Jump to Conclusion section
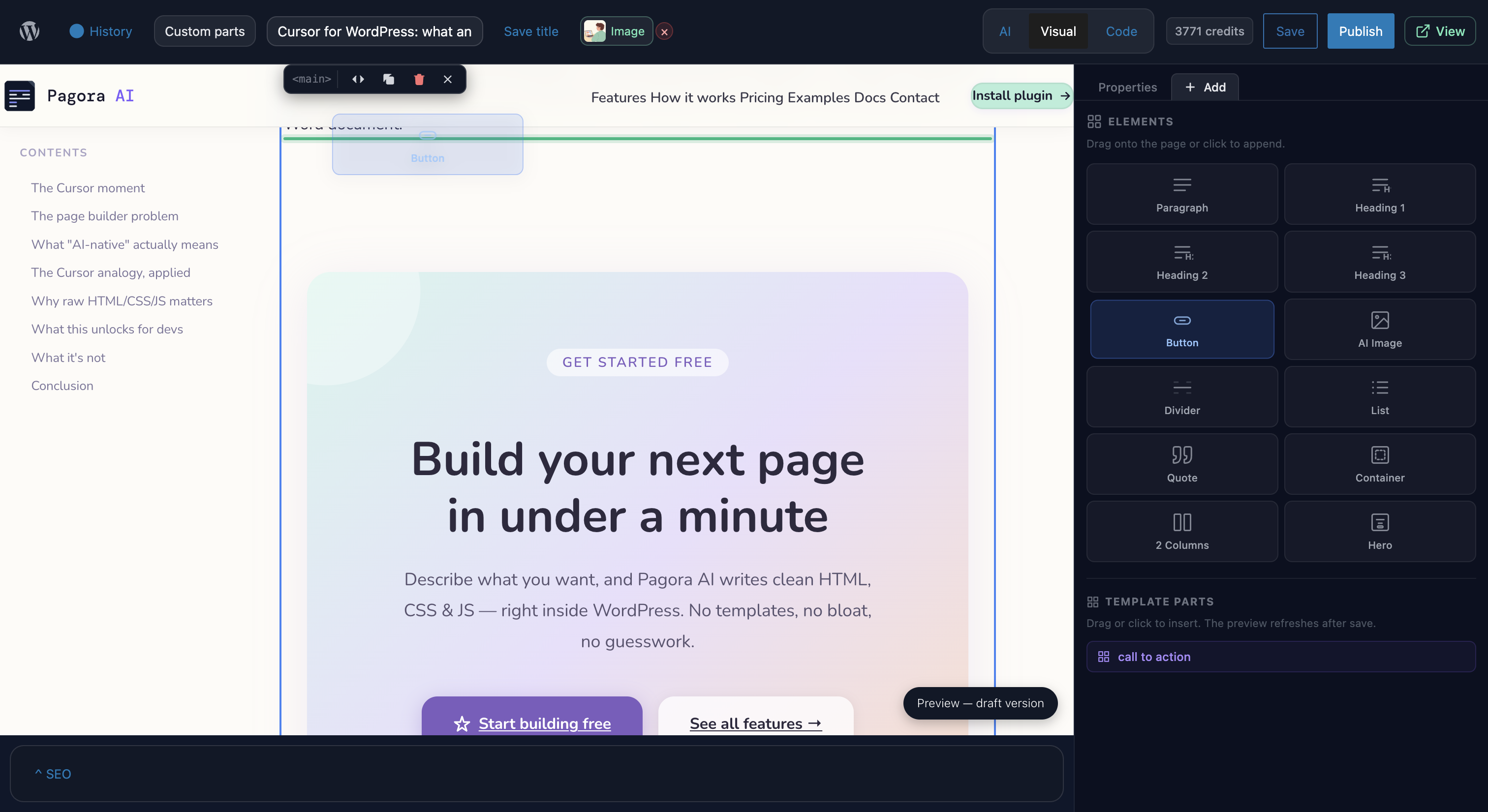 [62, 386]
